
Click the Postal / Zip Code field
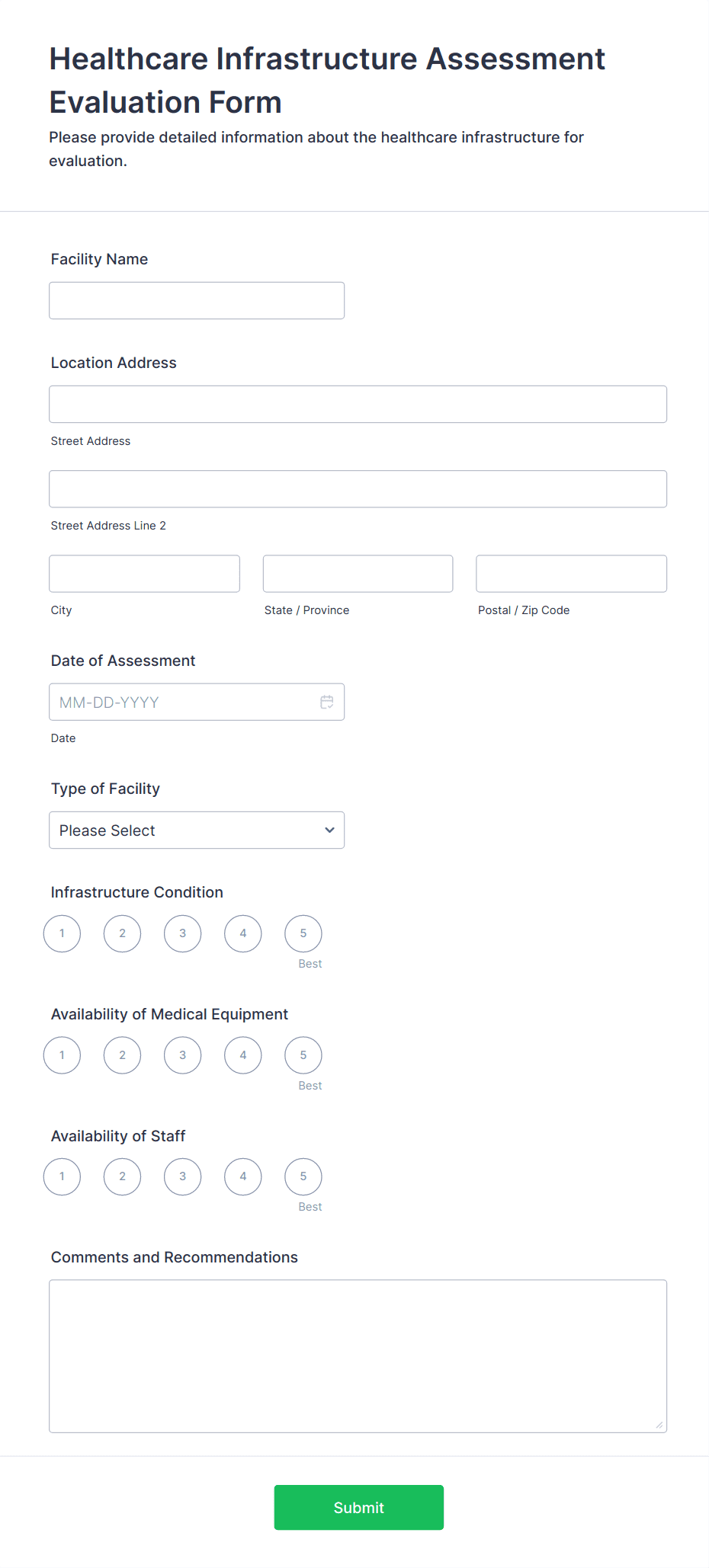click(x=571, y=573)
